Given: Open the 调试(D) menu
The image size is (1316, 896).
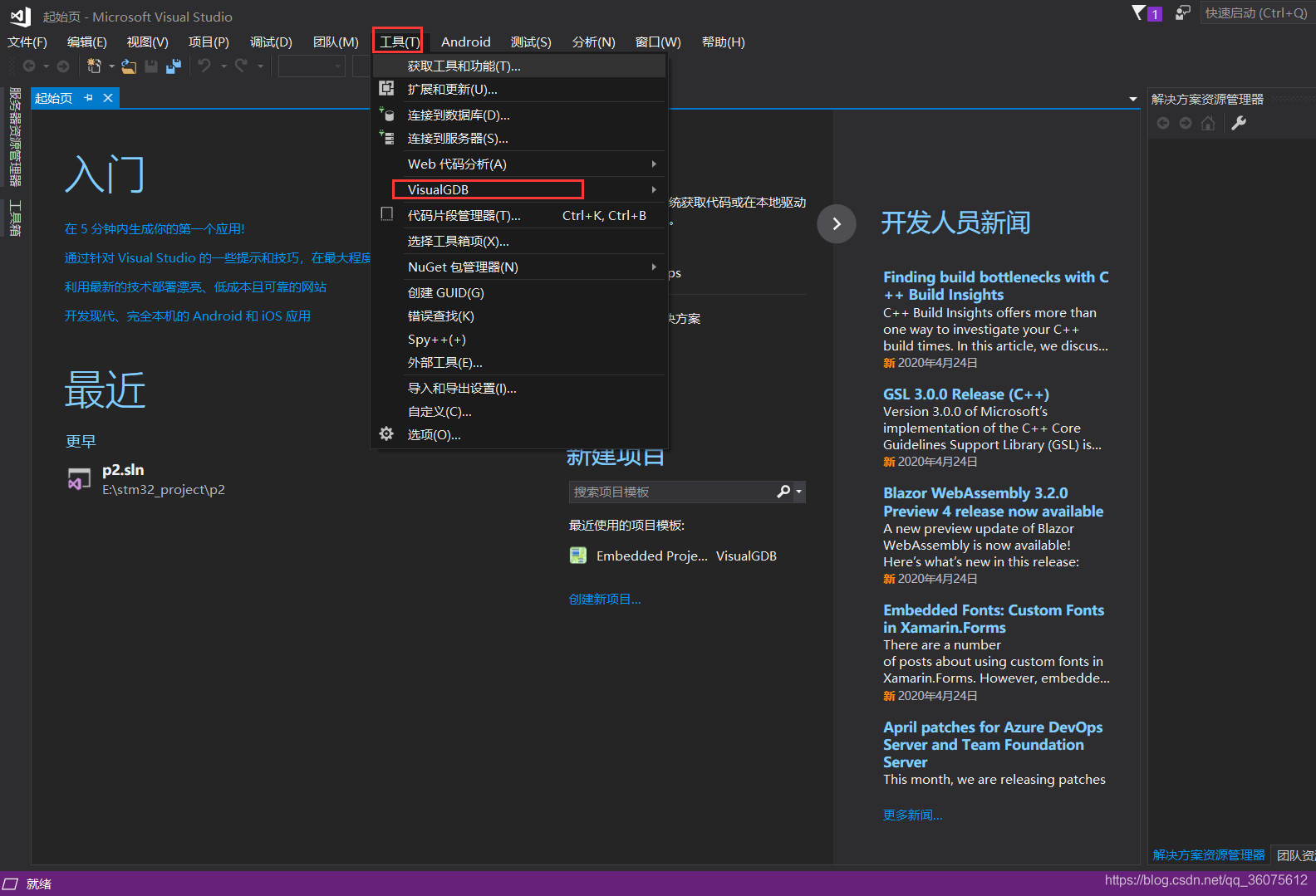Looking at the screenshot, I should 271,42.
